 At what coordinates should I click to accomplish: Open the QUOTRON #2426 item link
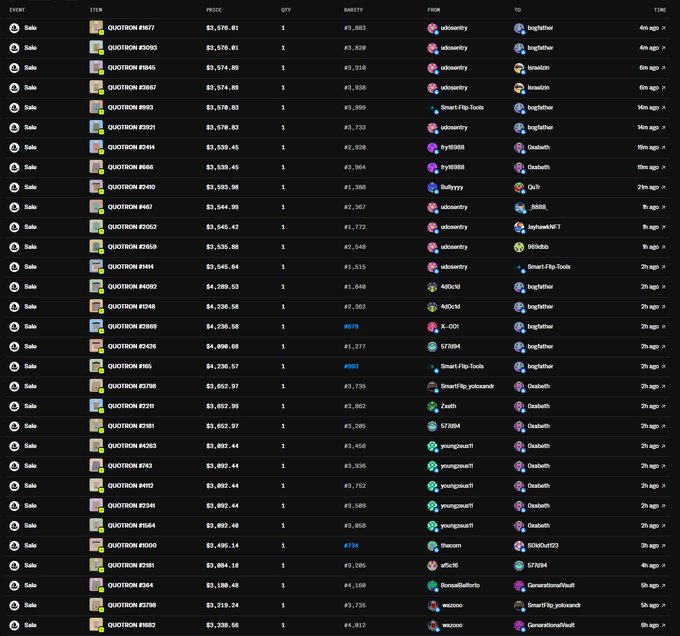132,346
